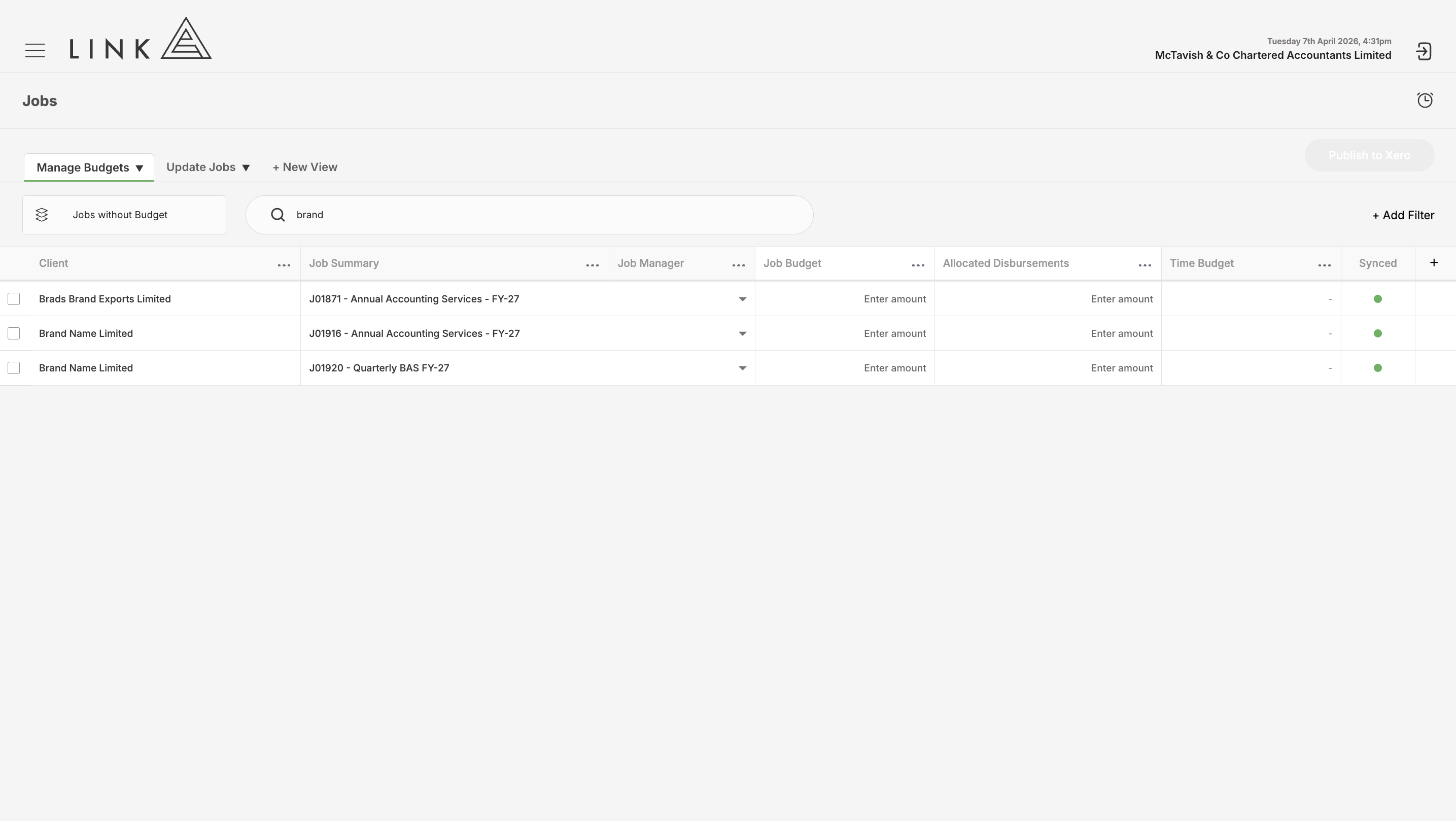The height and width of the screenshot is (821, 1456).
Task: Click Time Budget column header
Action: point(1202,263)
